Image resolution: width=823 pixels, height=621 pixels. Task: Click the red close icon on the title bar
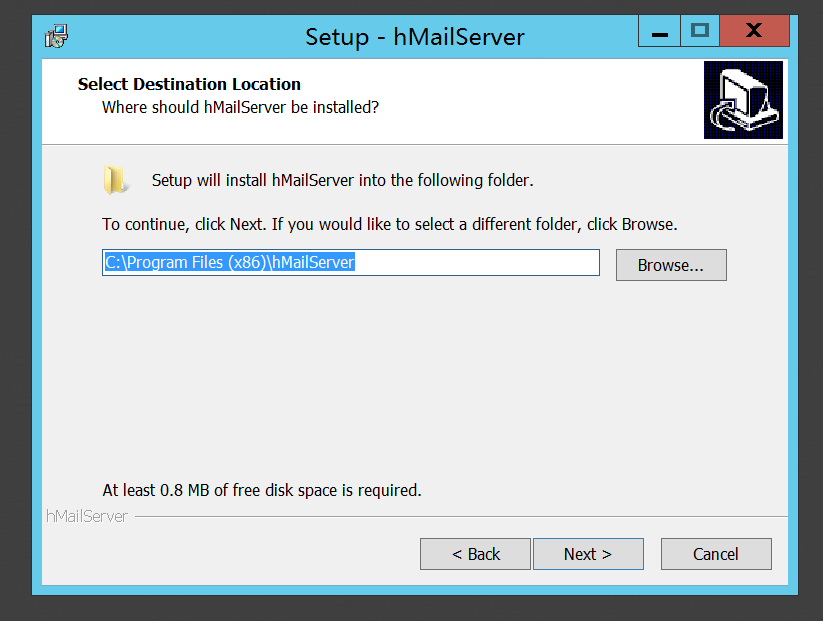754,30
